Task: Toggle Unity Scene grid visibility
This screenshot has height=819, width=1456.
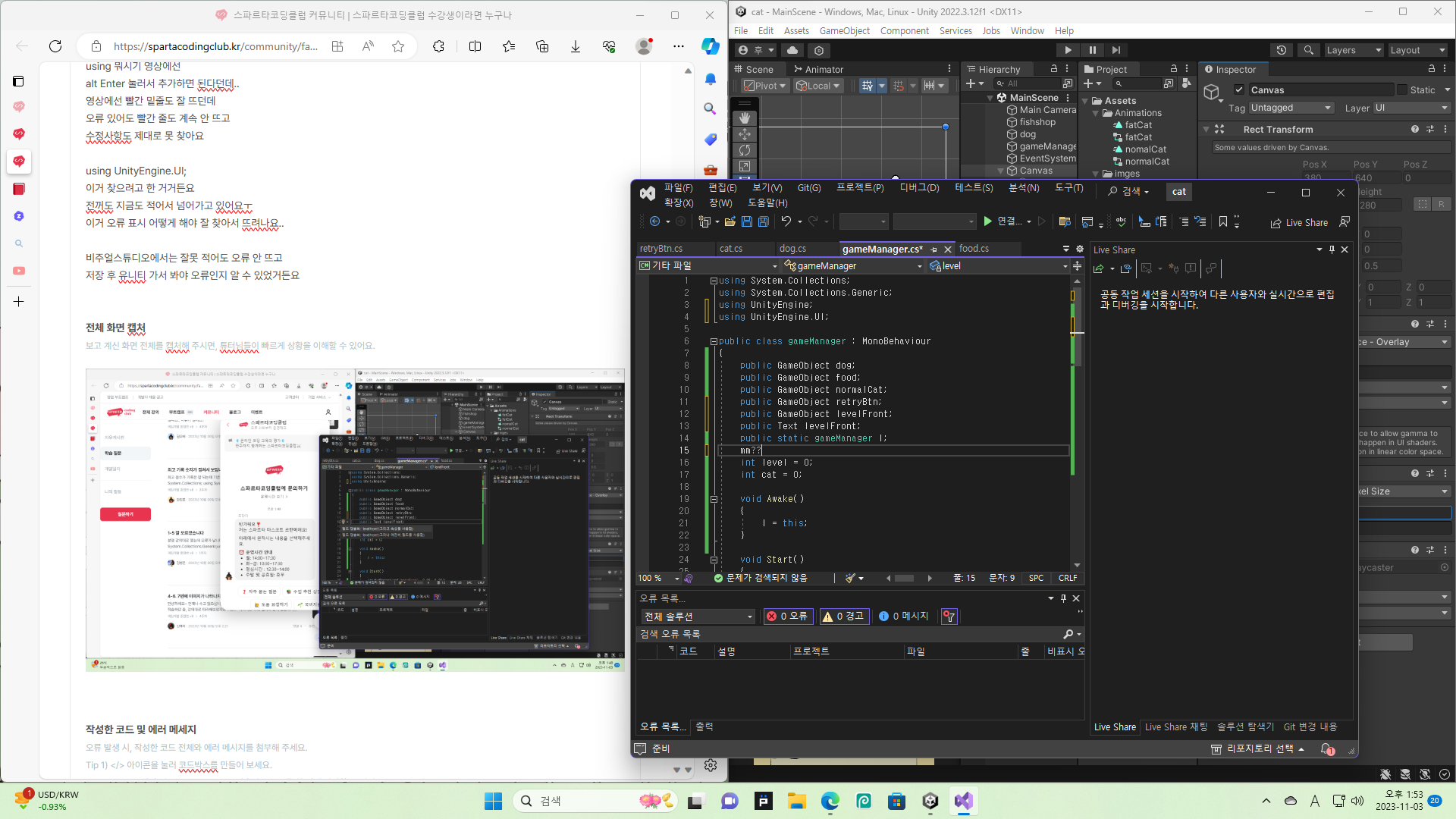Action: [868, 86]
